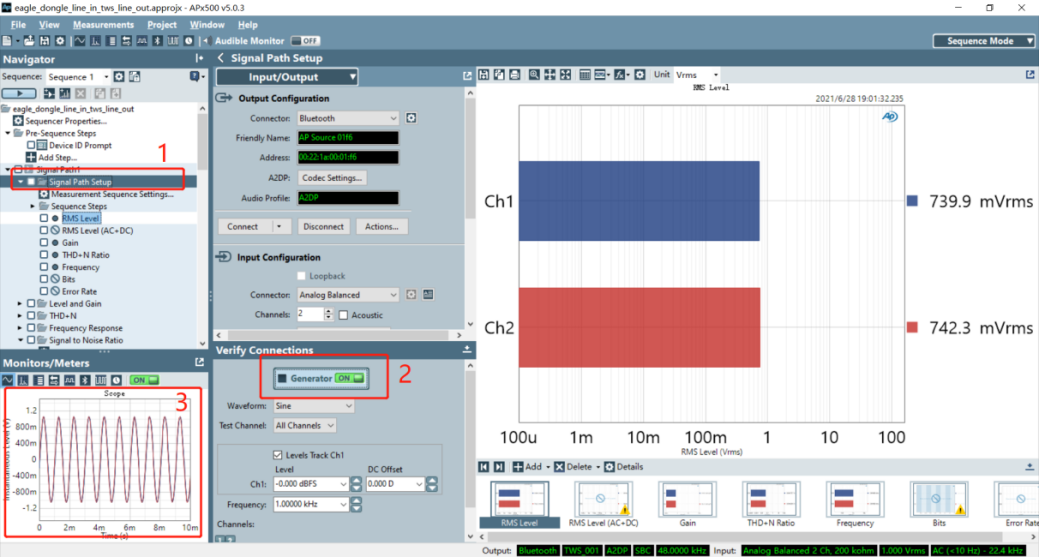This screenshot has width=1039, height=557.
Task: Open project settings gear in main toolbar
Action: [60, 41]
